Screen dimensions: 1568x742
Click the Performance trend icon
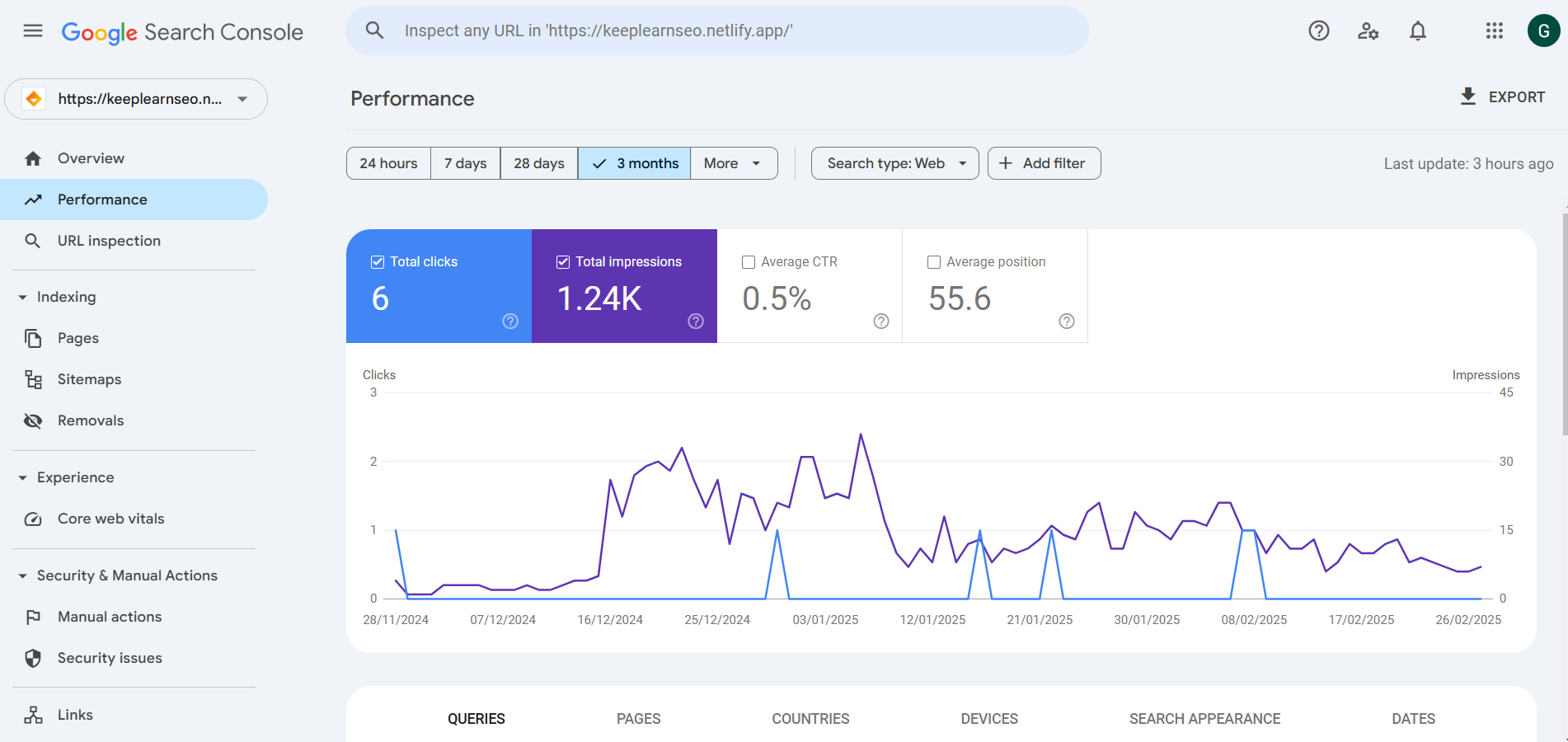point(33,200)
